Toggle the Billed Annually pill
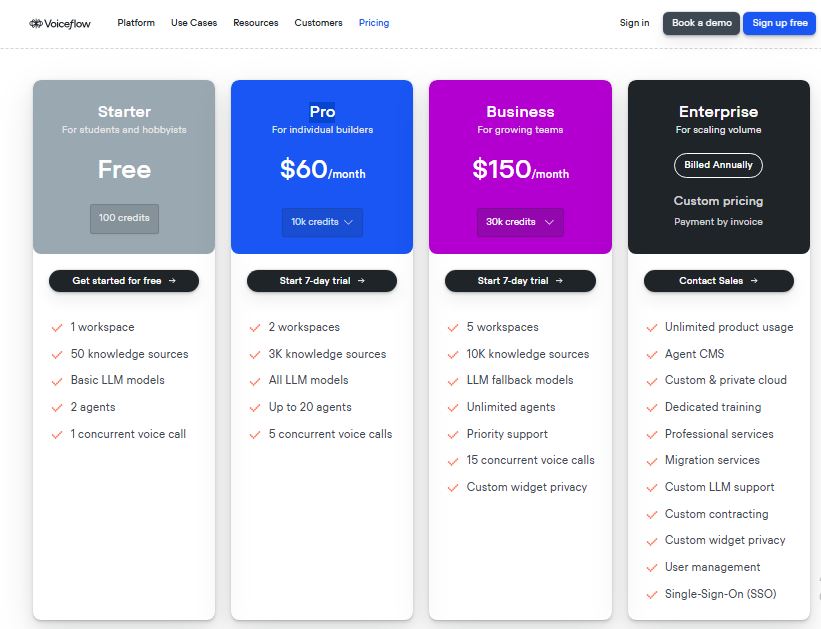The image size is (821, 629). pyautogui.click(x=718, y=165)
